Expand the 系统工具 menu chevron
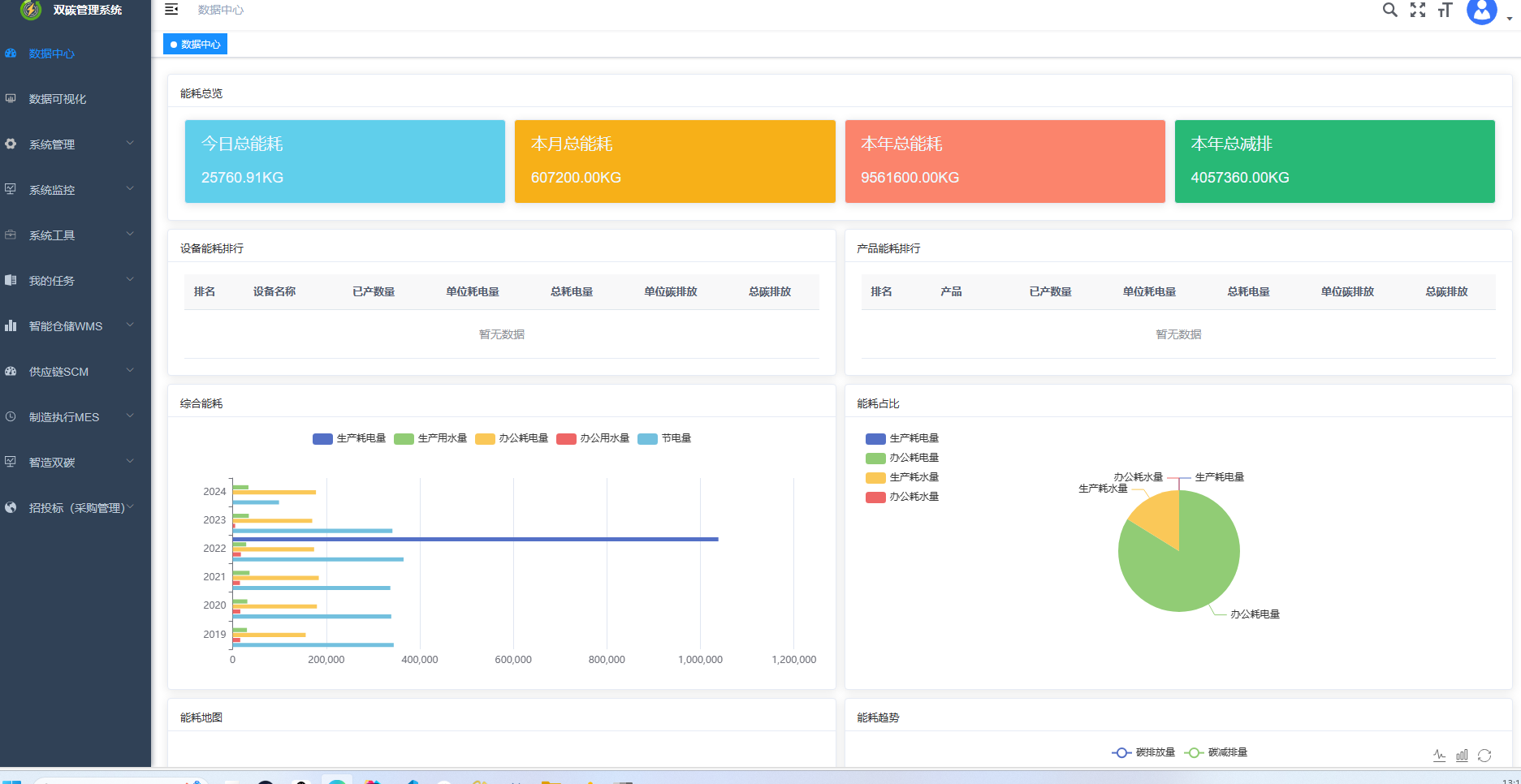 point(130,235)
